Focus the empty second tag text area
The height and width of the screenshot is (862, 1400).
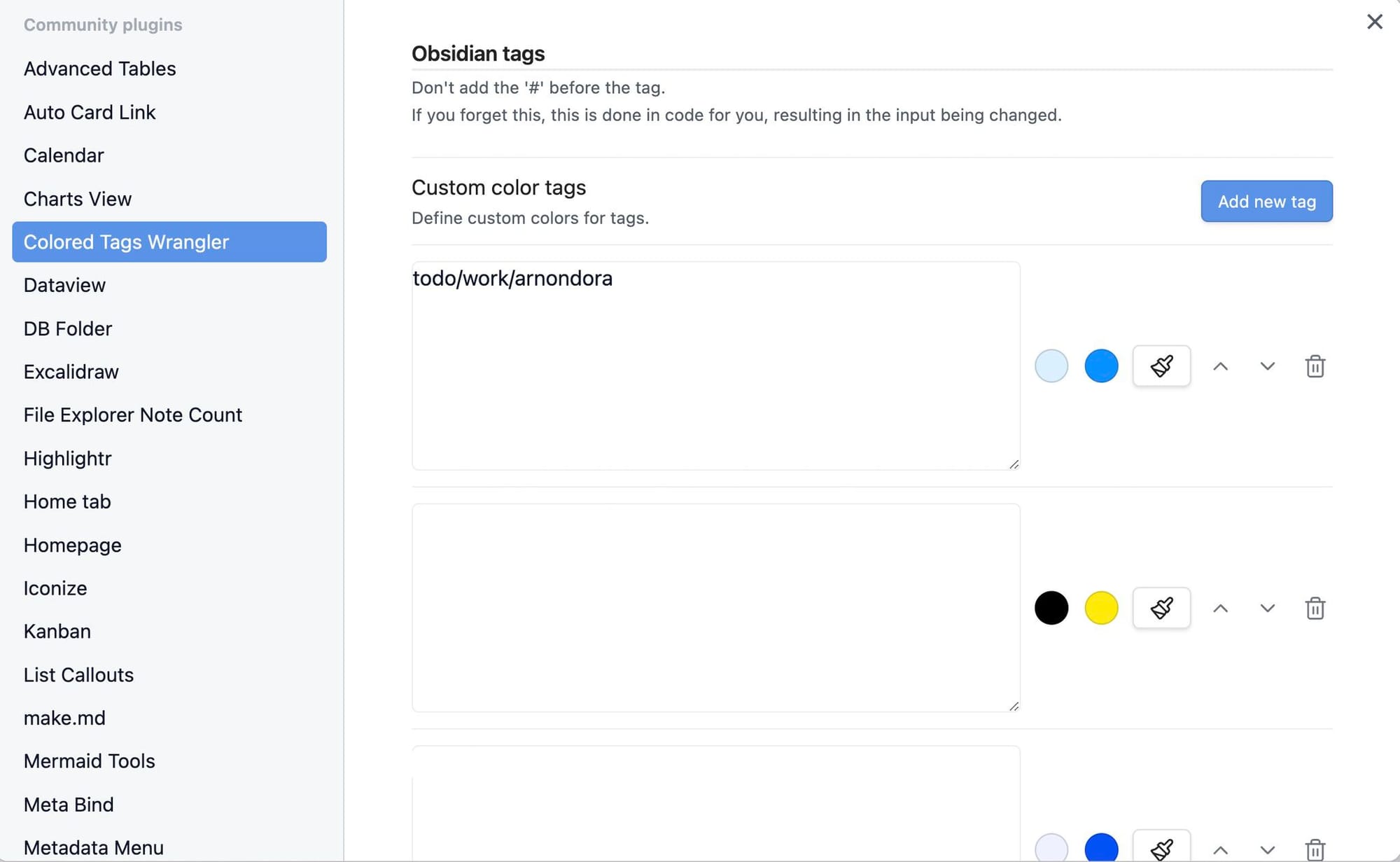[x=715, y=608]
